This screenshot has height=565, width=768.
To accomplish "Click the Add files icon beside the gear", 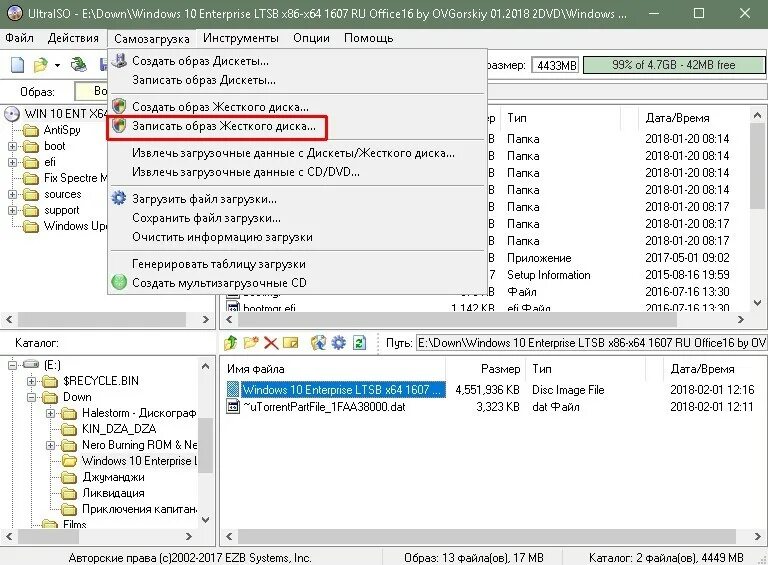I will pyautogui.click(x=318, y=343).
